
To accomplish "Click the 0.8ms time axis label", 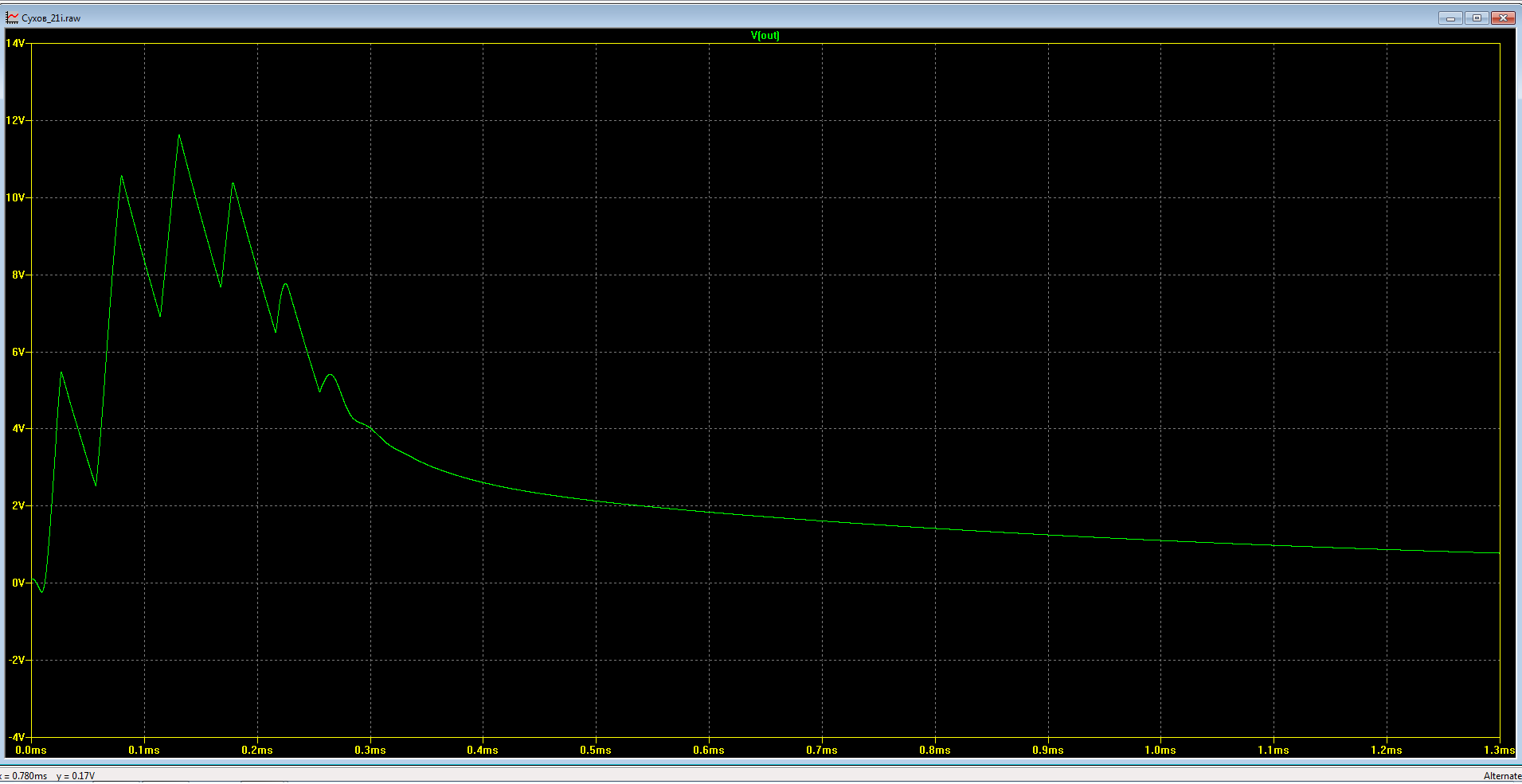I will click(934, 750).
